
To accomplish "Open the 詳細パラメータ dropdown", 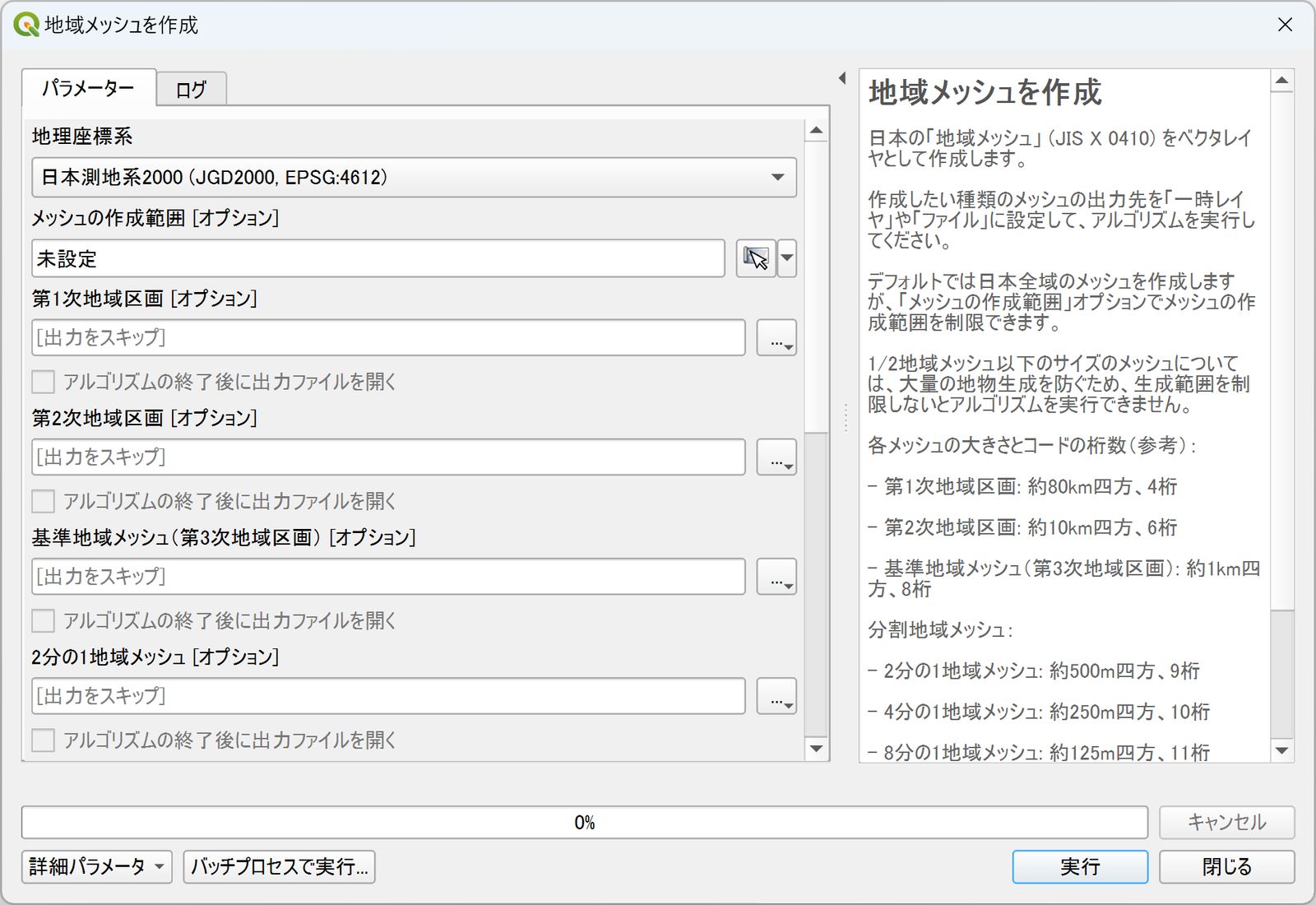I will pos(96,866).
